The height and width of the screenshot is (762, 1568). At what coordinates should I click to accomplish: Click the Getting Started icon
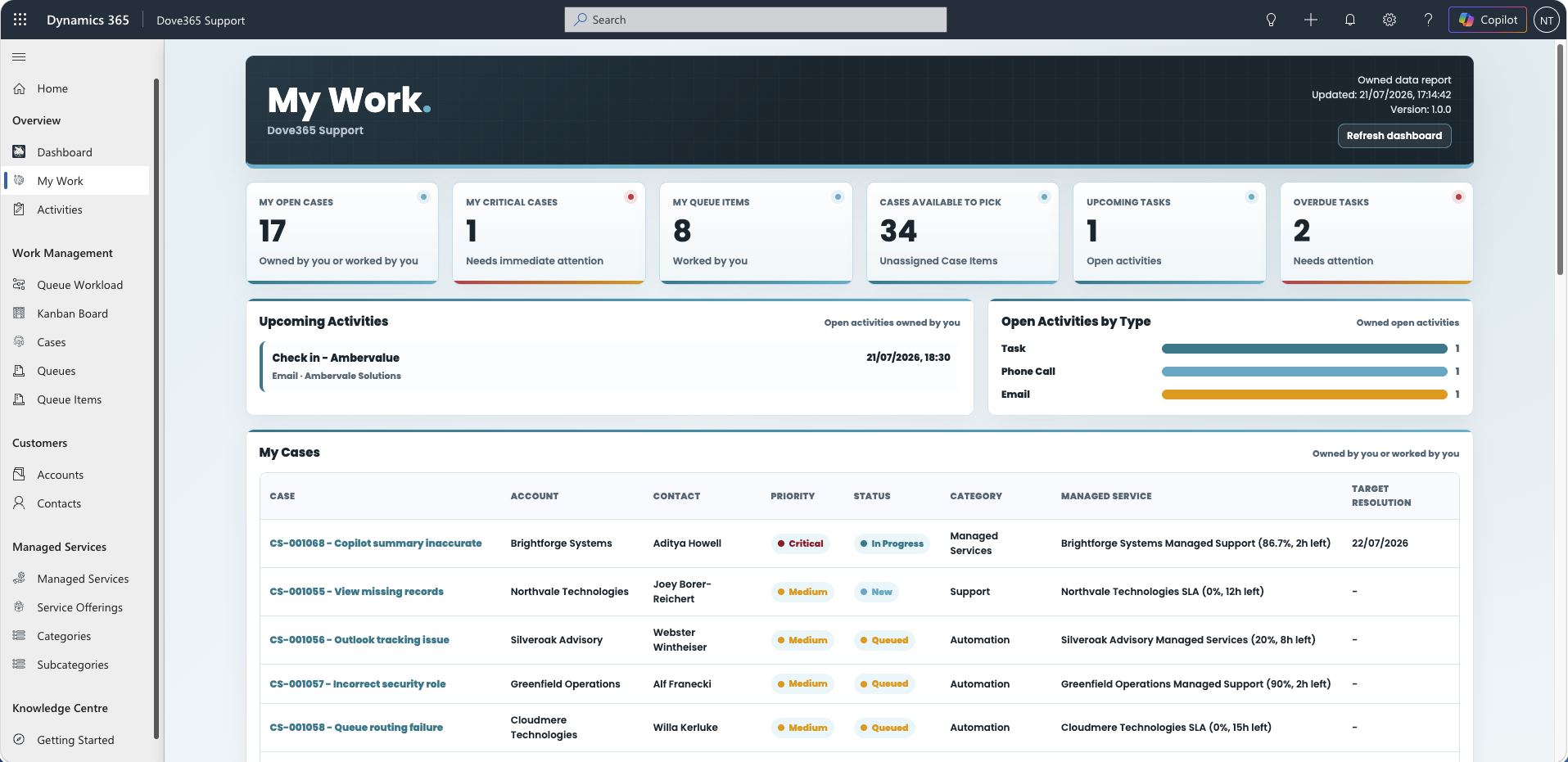[19, 740]
